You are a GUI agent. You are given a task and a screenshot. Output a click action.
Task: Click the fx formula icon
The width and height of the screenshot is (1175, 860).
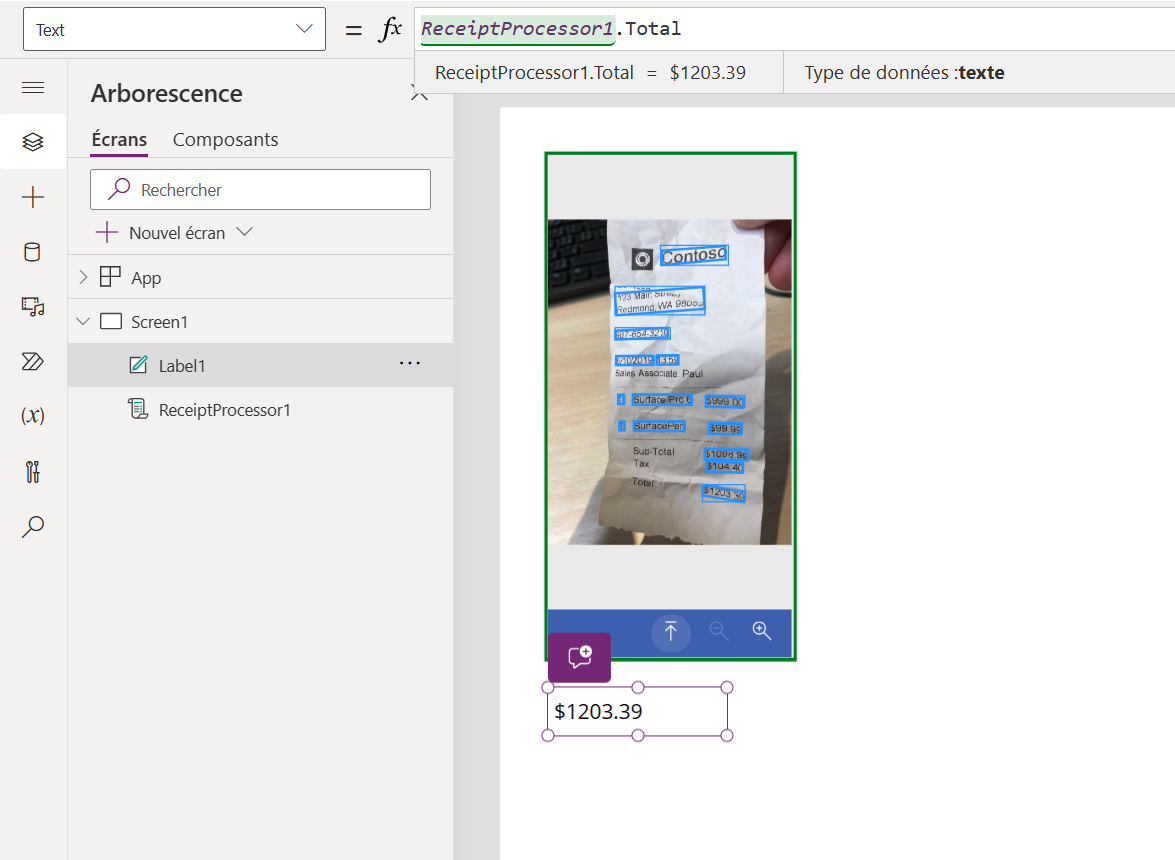click(390, 29)
